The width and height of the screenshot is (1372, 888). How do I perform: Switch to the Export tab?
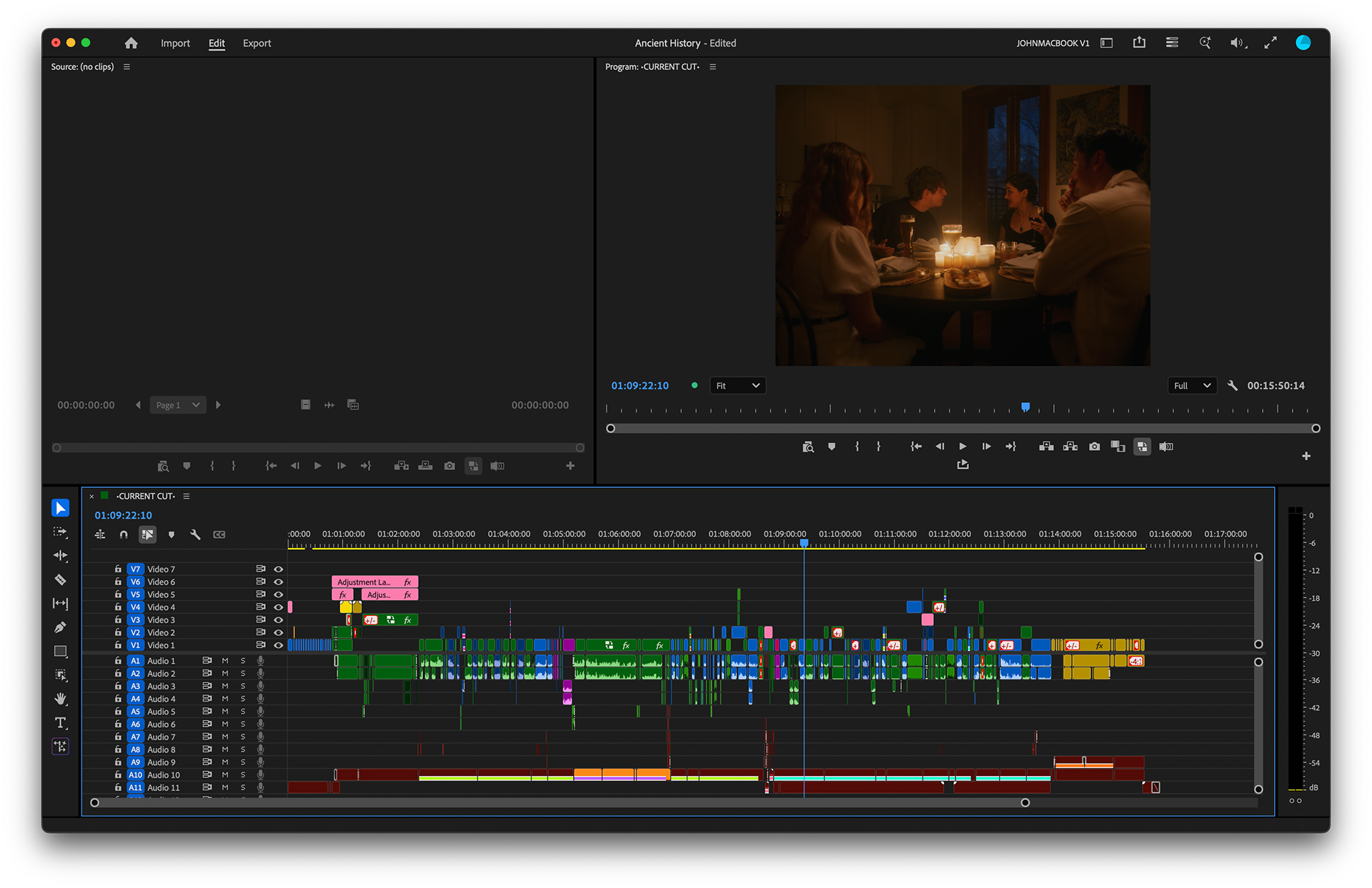[x=257, y=43]
